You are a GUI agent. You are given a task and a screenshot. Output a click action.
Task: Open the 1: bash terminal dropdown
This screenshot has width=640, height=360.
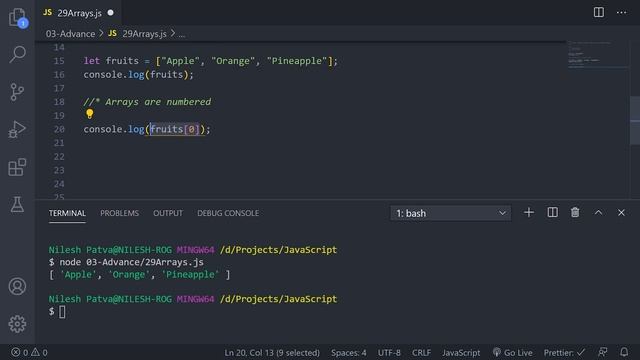[451, 213]
